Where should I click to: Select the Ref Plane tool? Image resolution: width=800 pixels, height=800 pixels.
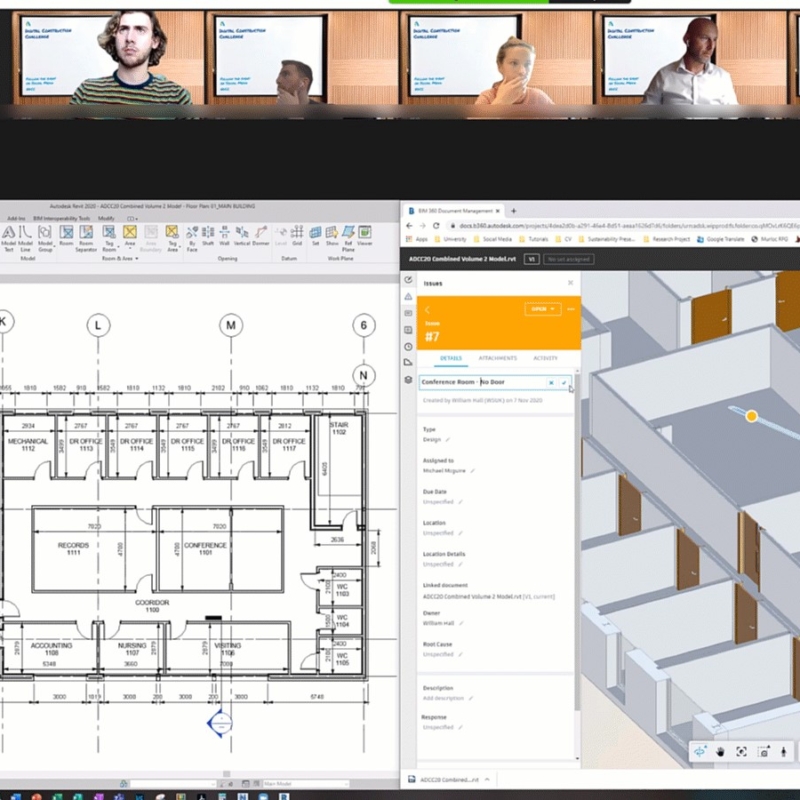348,238
